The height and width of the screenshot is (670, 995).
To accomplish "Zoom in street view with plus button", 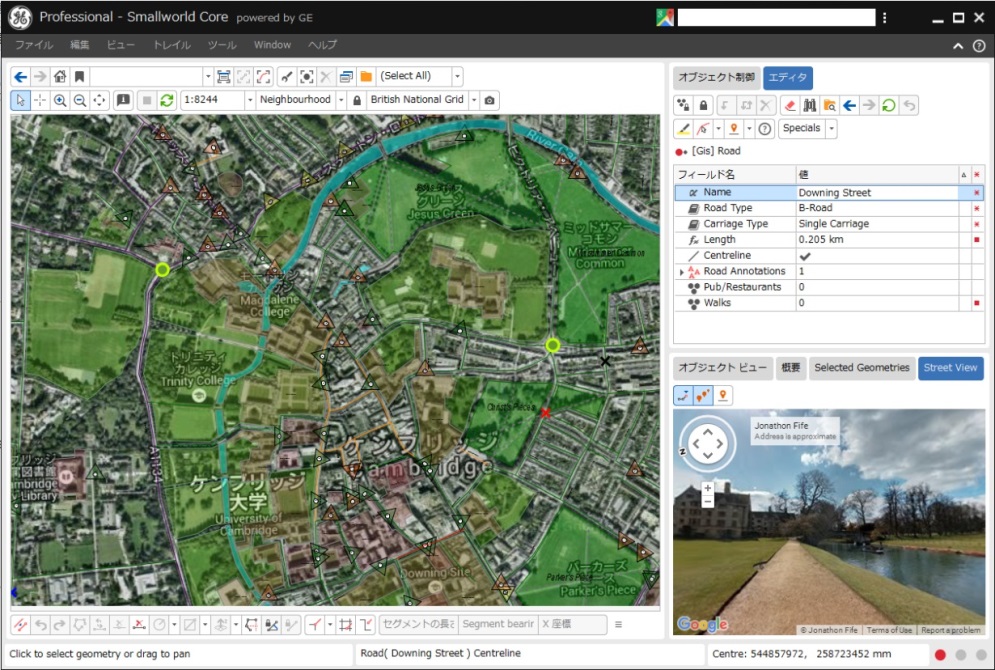I will [708, 488].
